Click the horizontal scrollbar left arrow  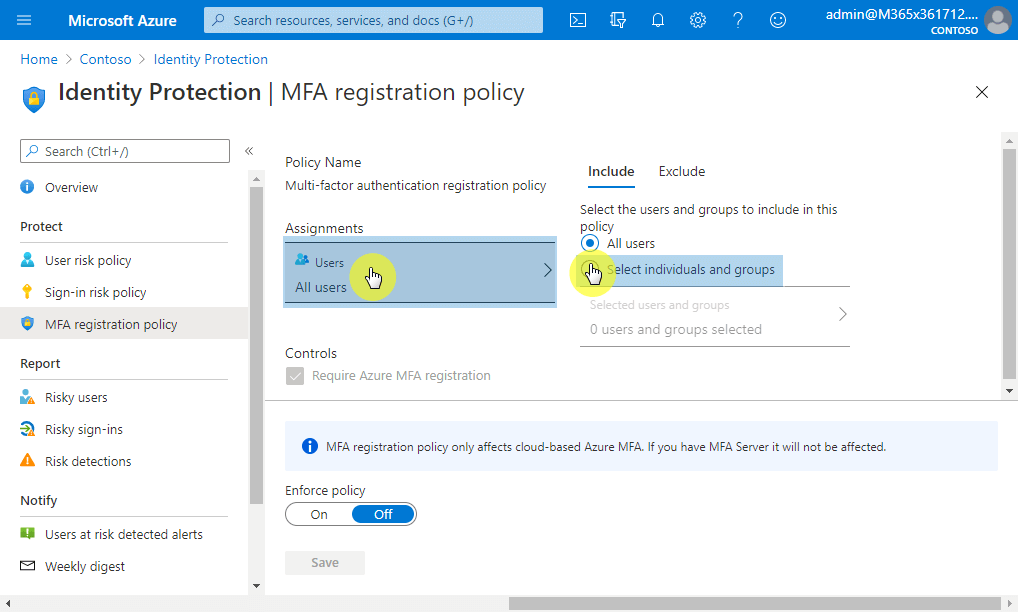pos(7,604)
